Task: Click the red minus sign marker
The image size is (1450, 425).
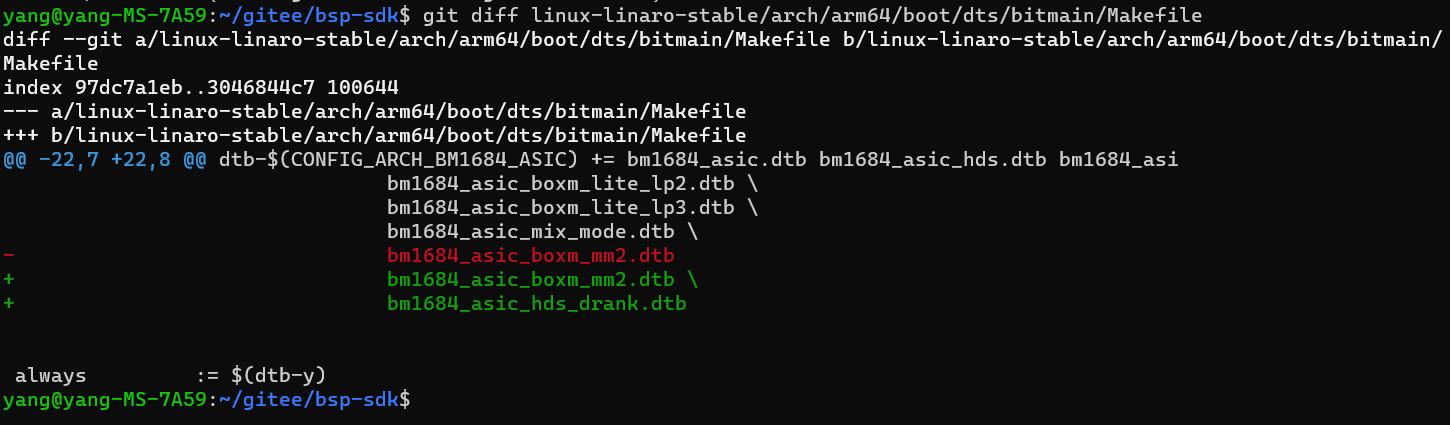Action: (9, 255)
